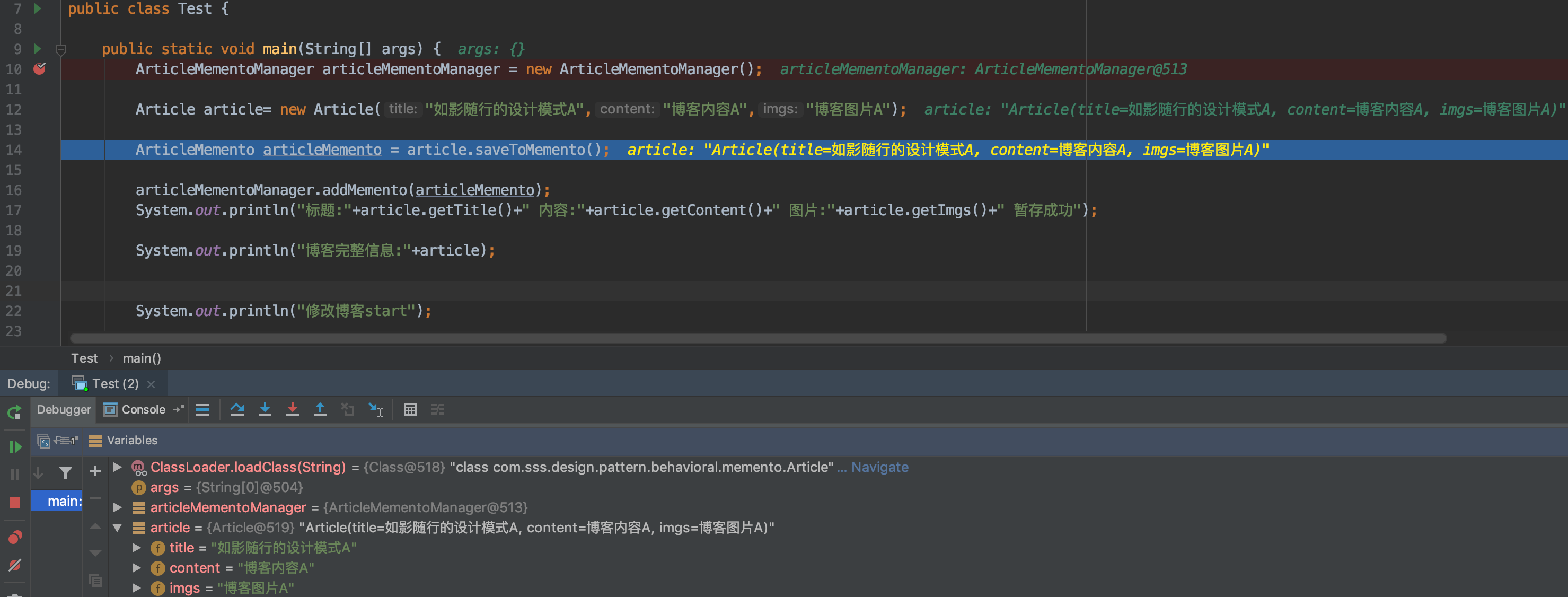Open the View Breakpoints icon
1568x597 pixels.
15,537
